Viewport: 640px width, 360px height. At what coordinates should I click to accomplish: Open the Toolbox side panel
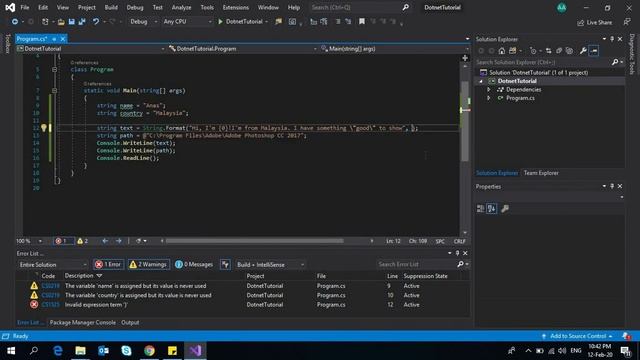pyautogui.click(x=7, y=44)
